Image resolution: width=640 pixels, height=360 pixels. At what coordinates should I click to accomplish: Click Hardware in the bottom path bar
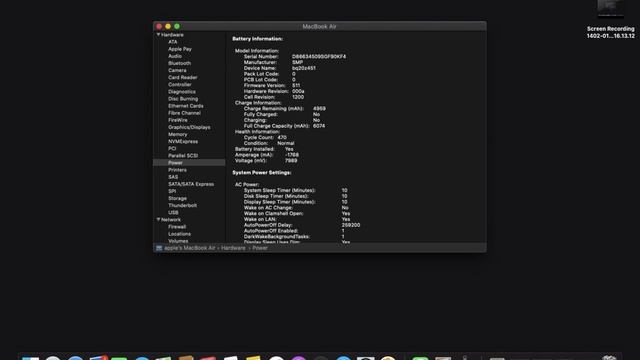233,248
